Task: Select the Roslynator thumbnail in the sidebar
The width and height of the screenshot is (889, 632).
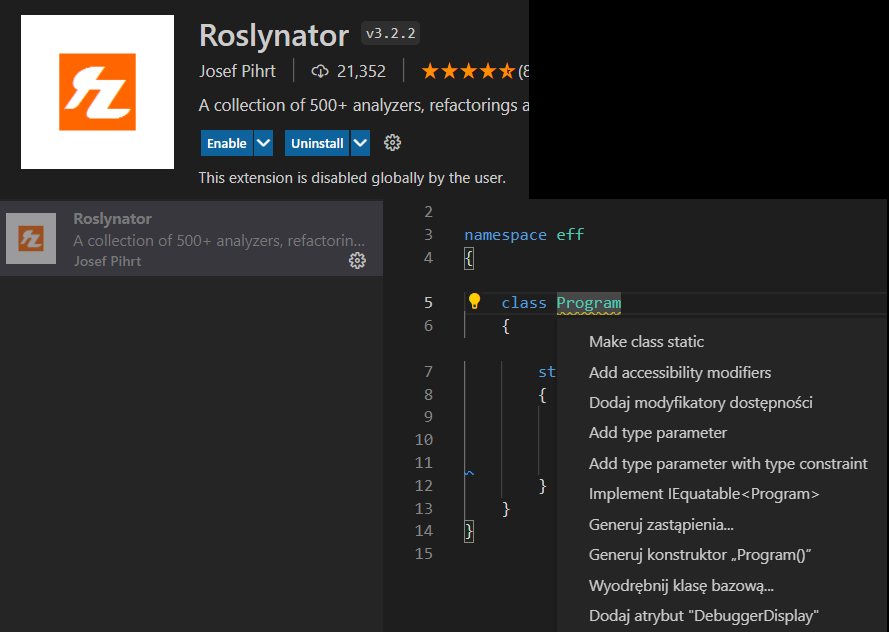Action: click(30, 239)
